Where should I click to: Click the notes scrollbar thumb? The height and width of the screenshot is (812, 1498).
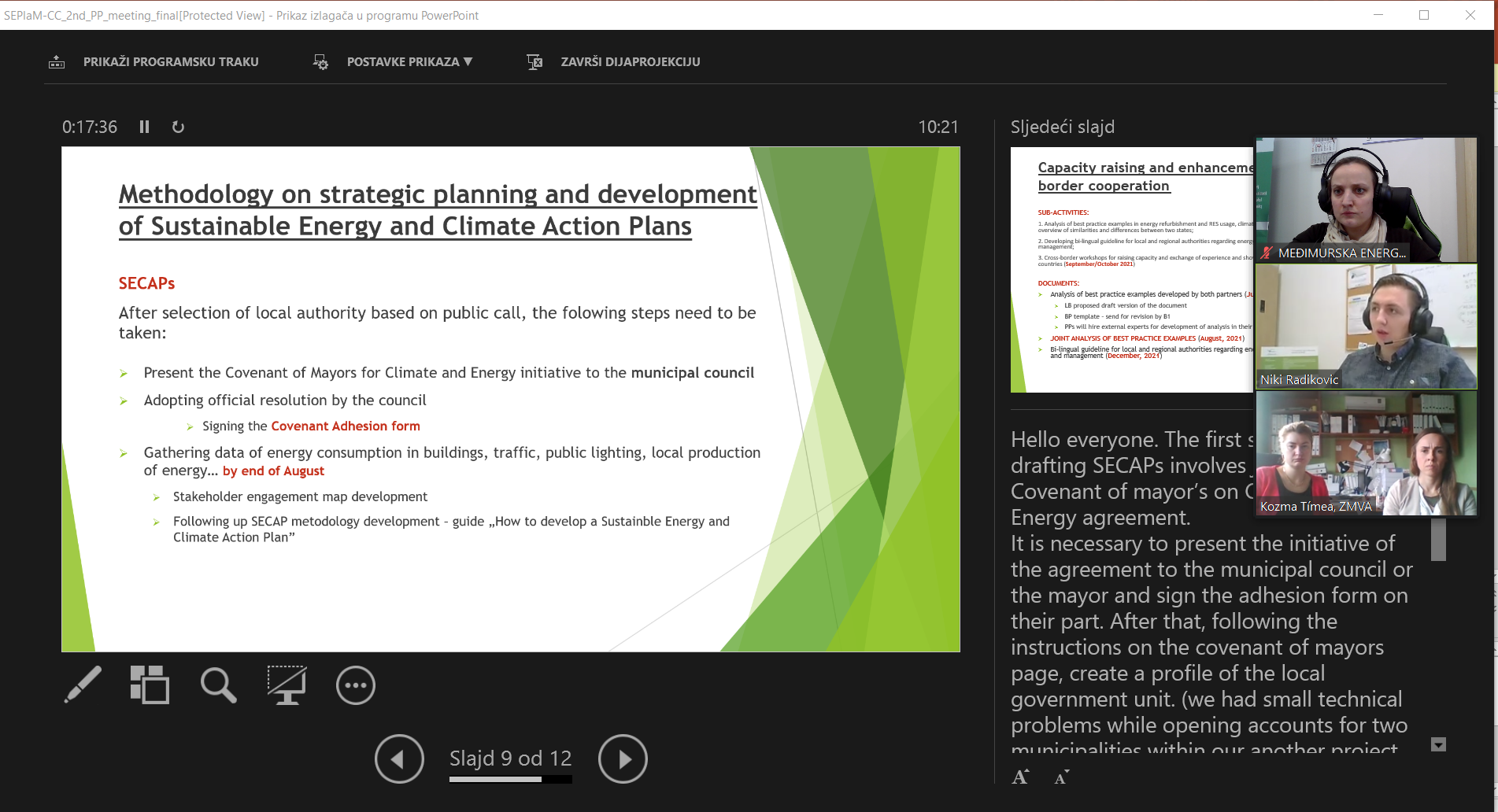[x=1438, y=539]
